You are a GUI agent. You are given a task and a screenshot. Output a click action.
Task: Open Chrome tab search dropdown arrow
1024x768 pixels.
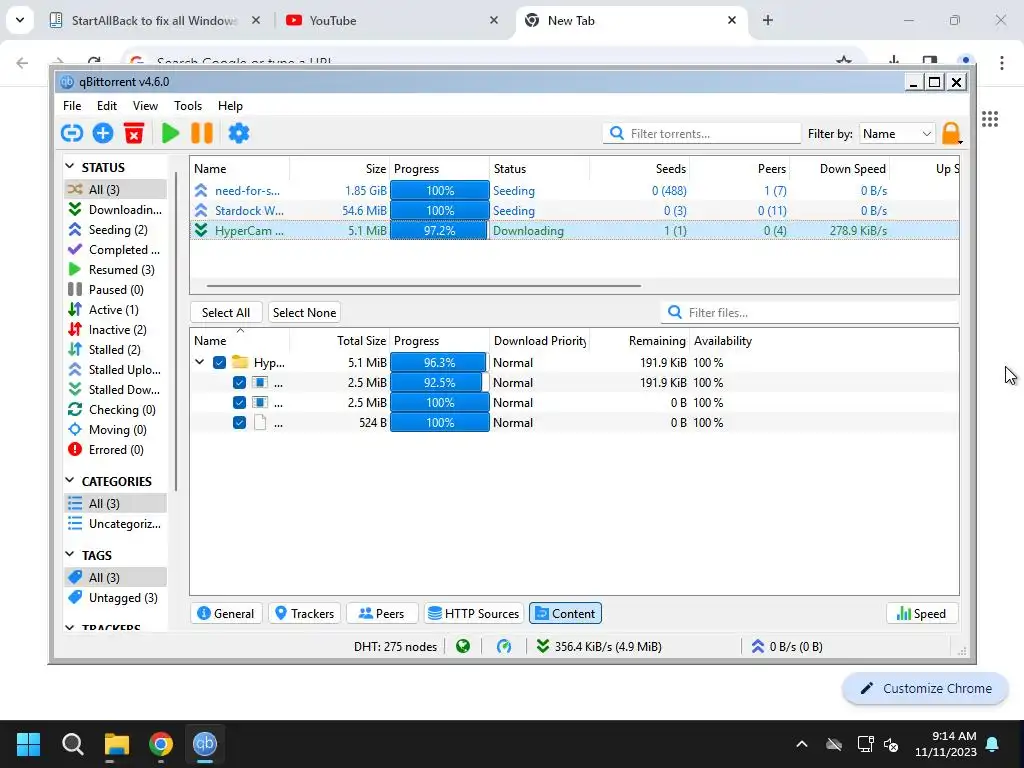click(x=20, y=20)
